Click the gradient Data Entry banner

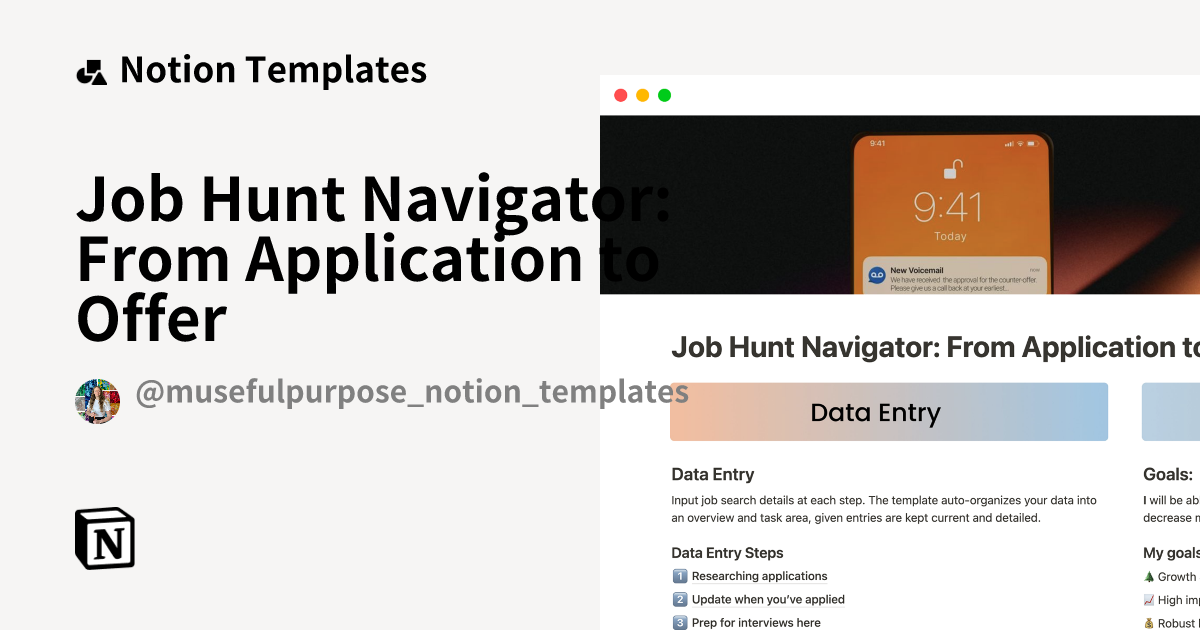click(x=888, y=411)
